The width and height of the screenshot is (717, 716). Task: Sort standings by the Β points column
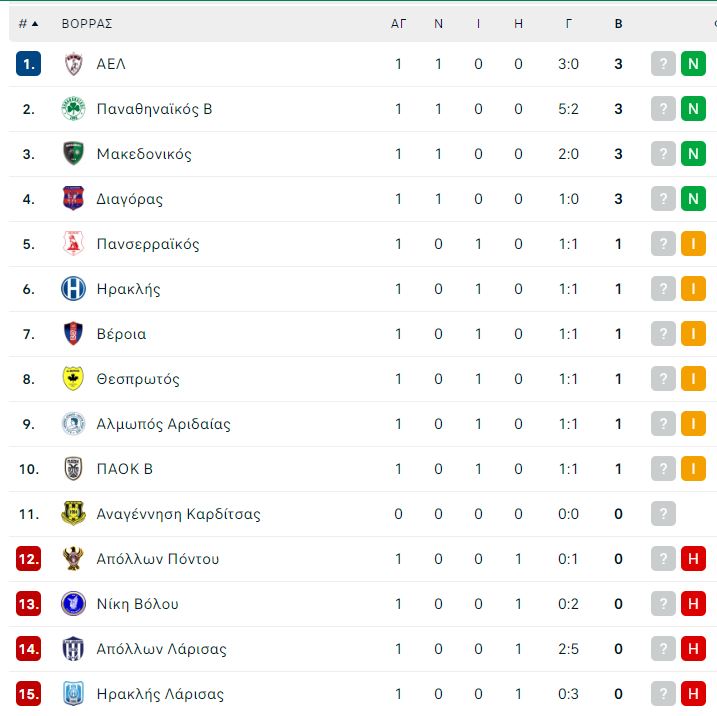(x=618, y=24)
